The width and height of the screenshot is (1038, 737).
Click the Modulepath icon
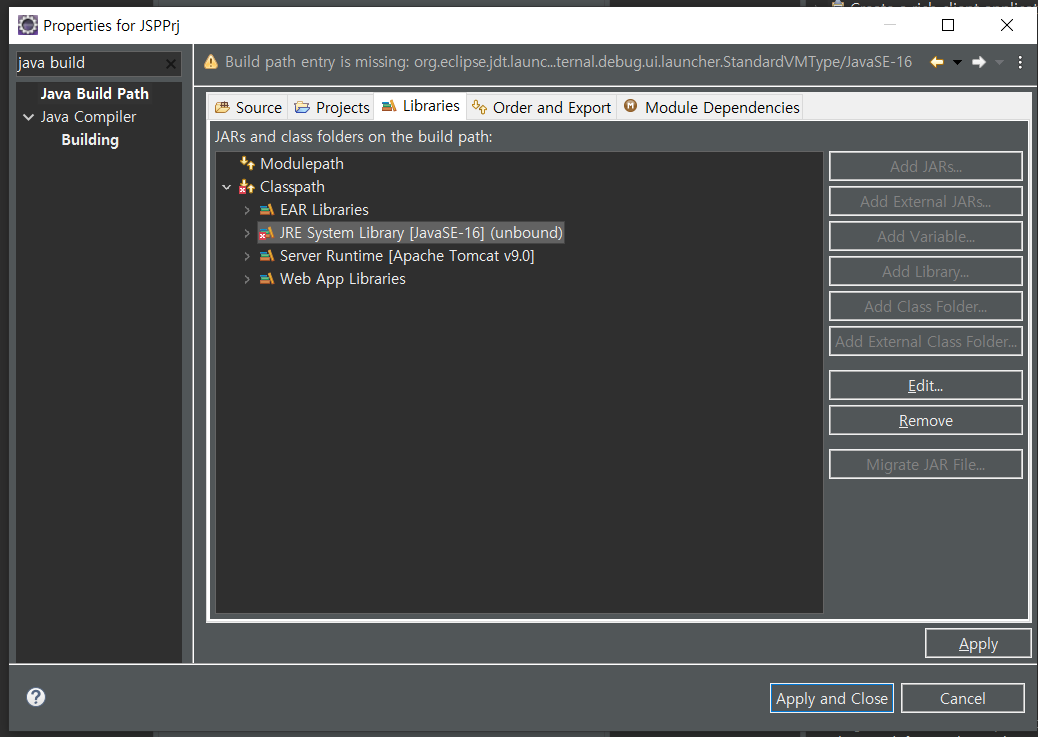pyautogui.click(x=248, y=163)
